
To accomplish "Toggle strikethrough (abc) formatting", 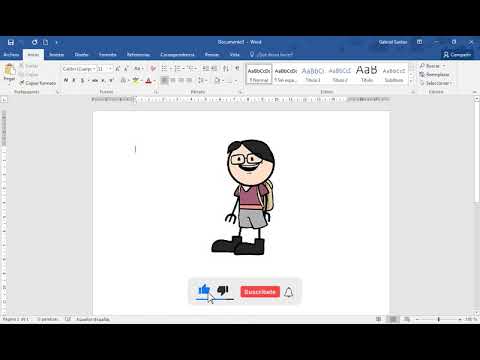I will click(x=95, y=80).
